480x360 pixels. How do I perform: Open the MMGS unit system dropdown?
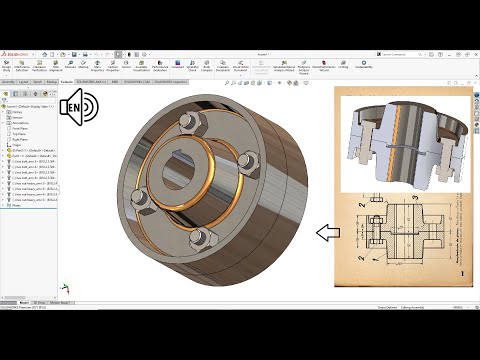467,307
